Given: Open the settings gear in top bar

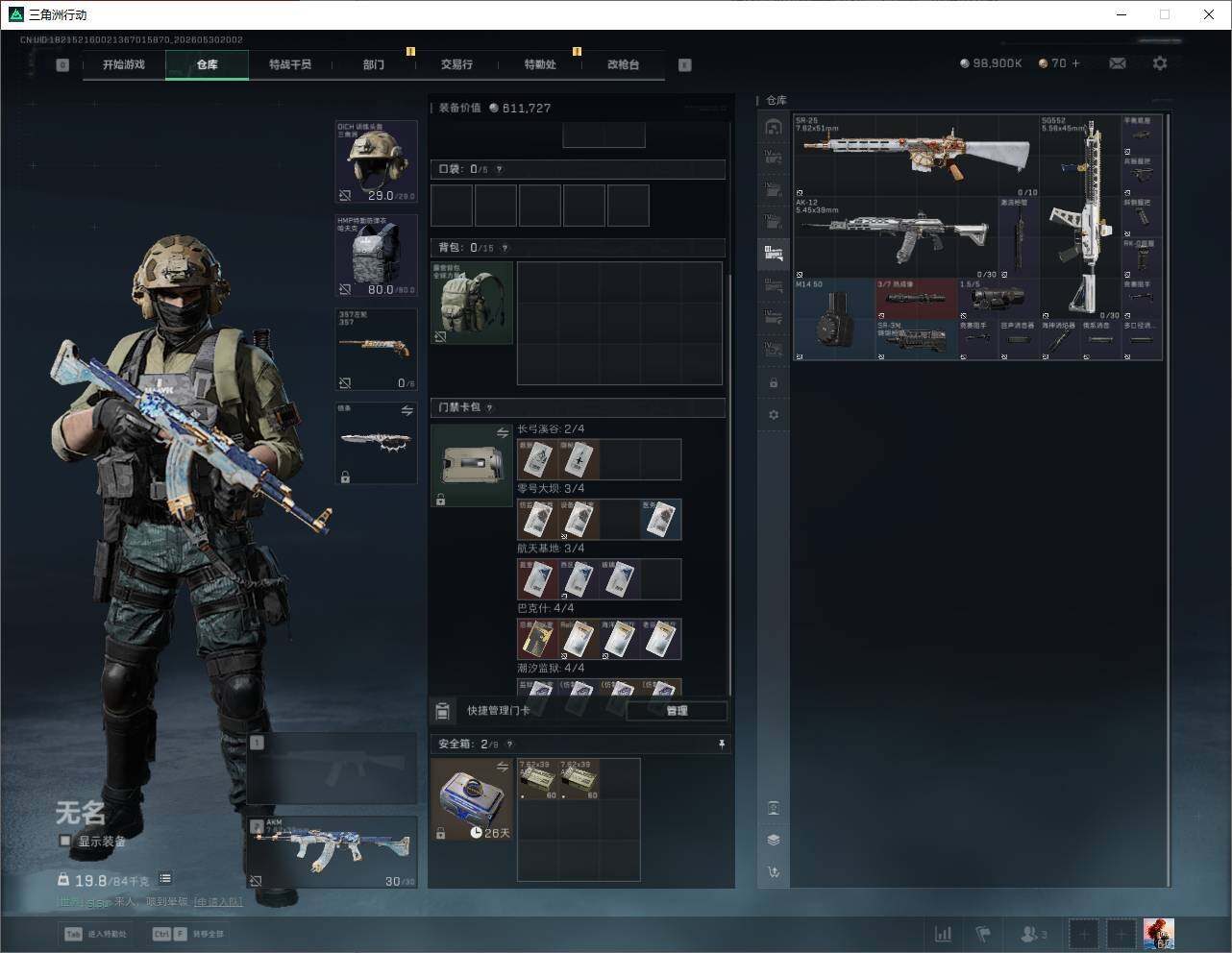Looking at the screenshot, I should 1160,63.
